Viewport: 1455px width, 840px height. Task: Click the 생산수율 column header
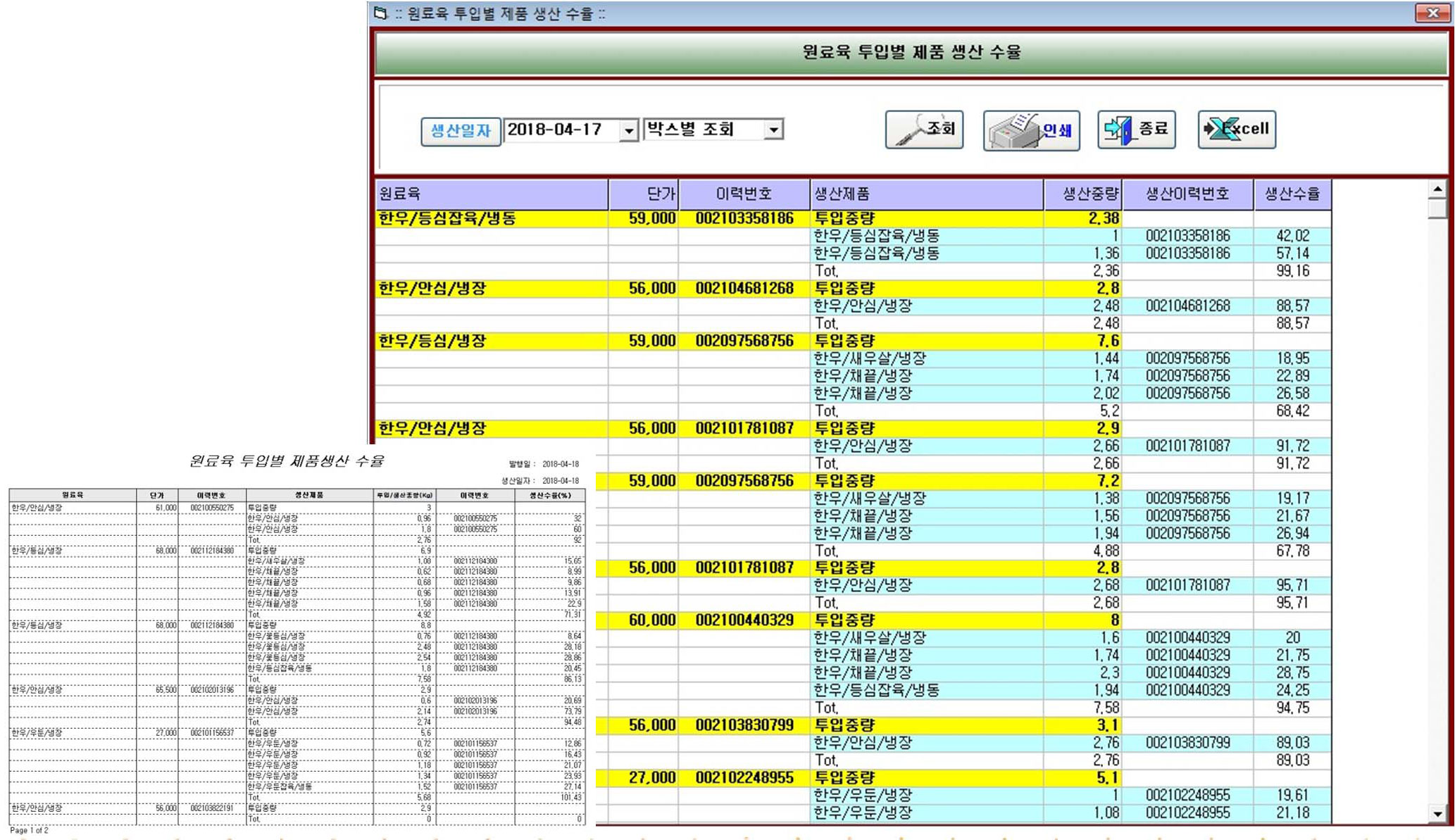coord(1292,194)
